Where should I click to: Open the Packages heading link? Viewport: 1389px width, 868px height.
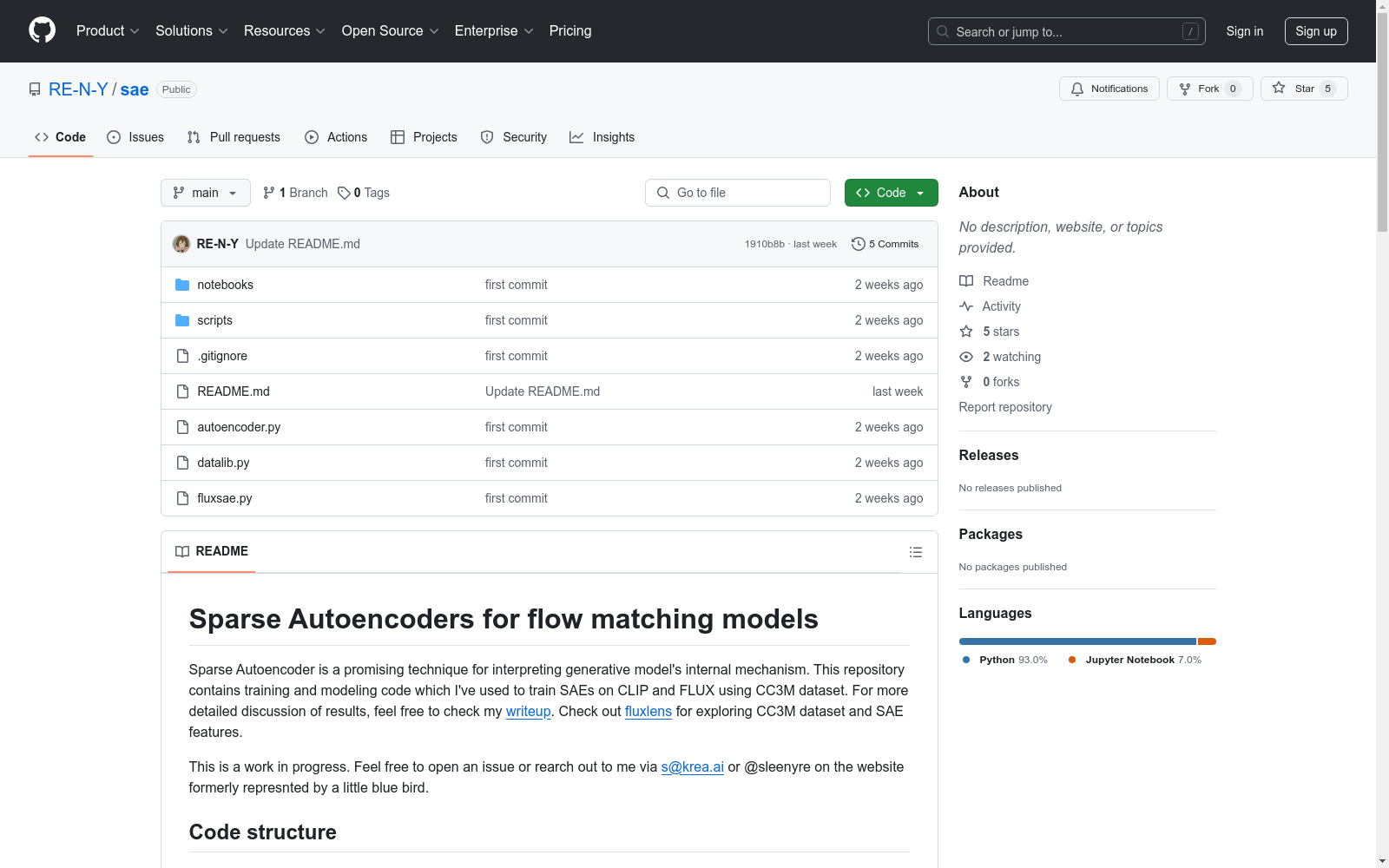991,534
